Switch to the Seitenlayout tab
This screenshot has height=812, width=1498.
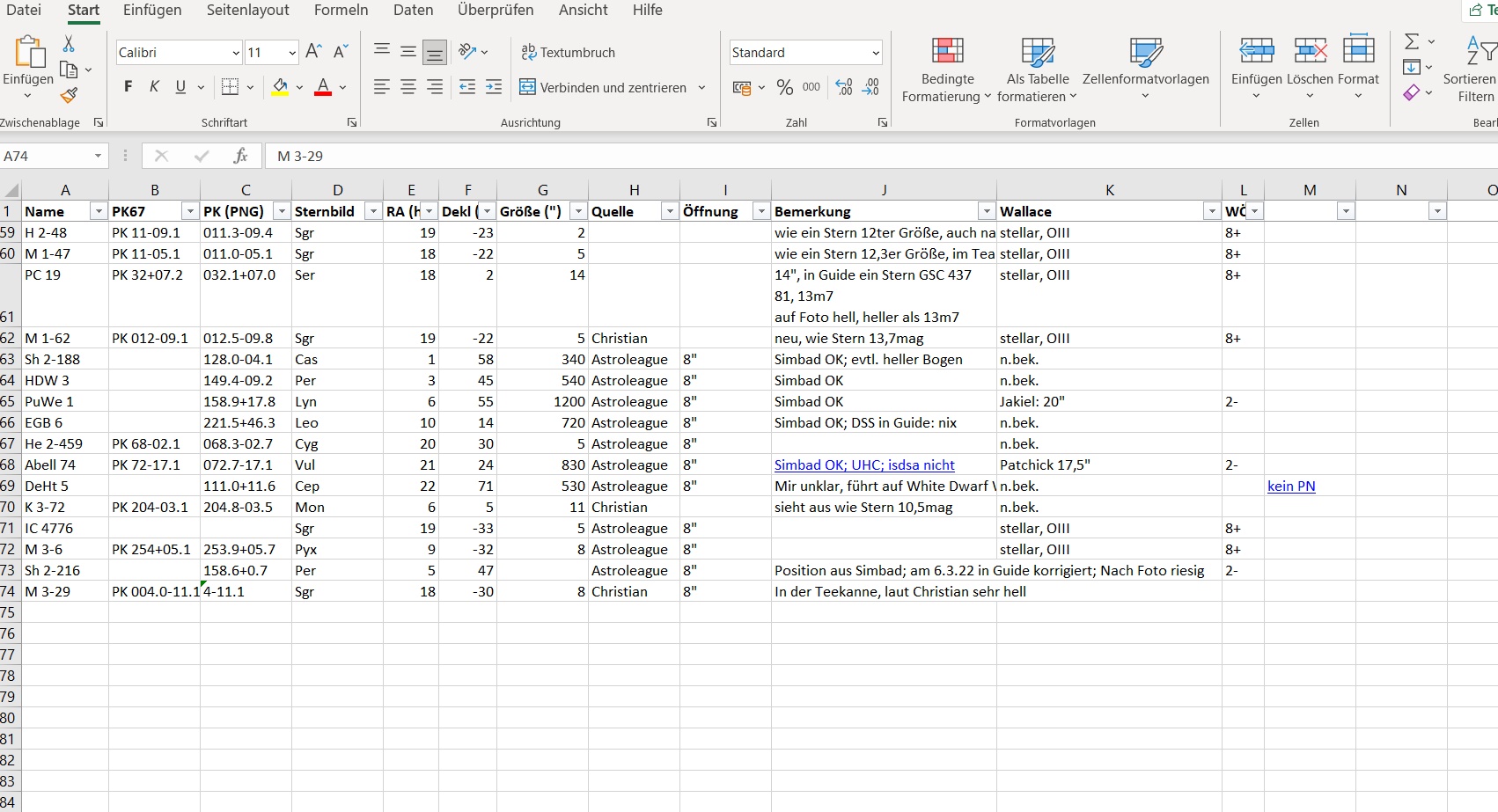[248, 10]
